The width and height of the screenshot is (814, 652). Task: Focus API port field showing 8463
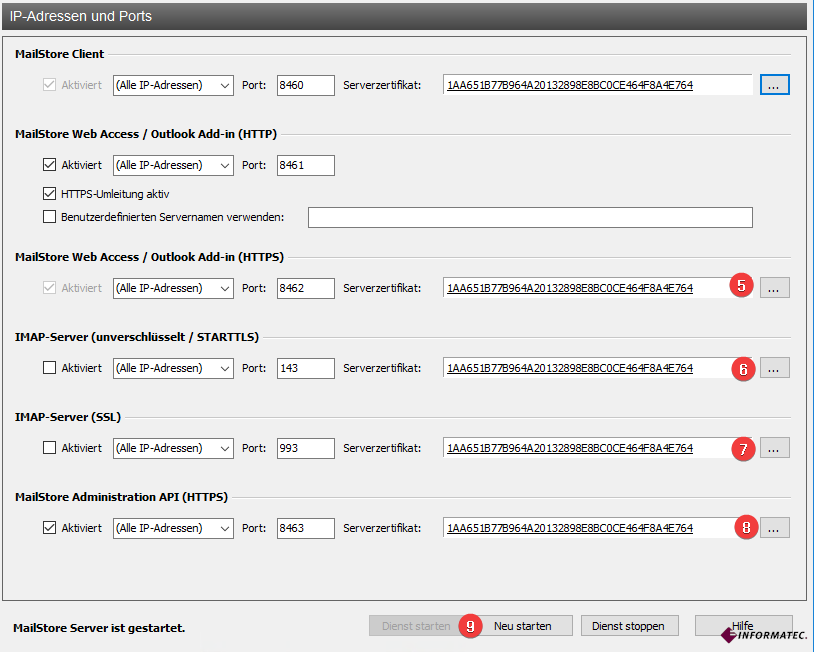pyautogui.click(x=305, y=528)
